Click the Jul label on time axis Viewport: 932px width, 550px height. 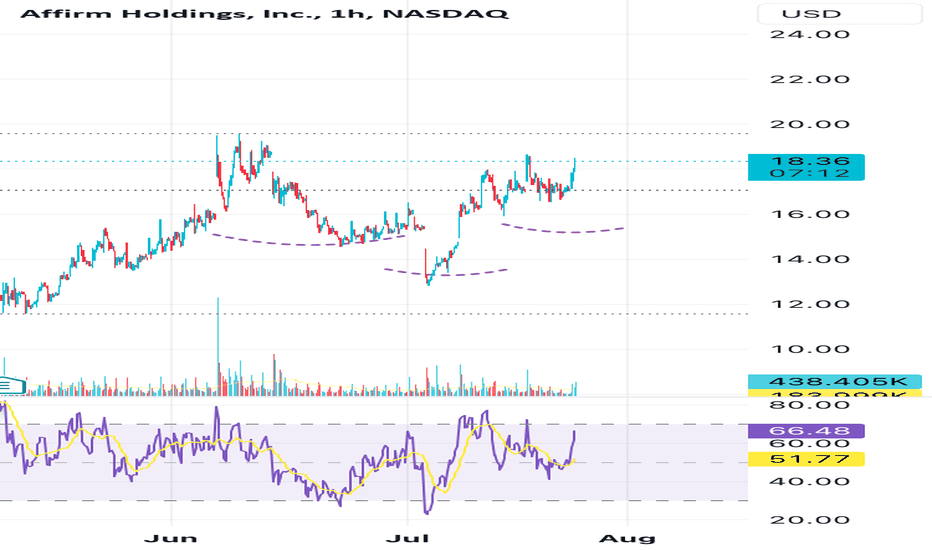pyautogui.click(x=408, y=539)
